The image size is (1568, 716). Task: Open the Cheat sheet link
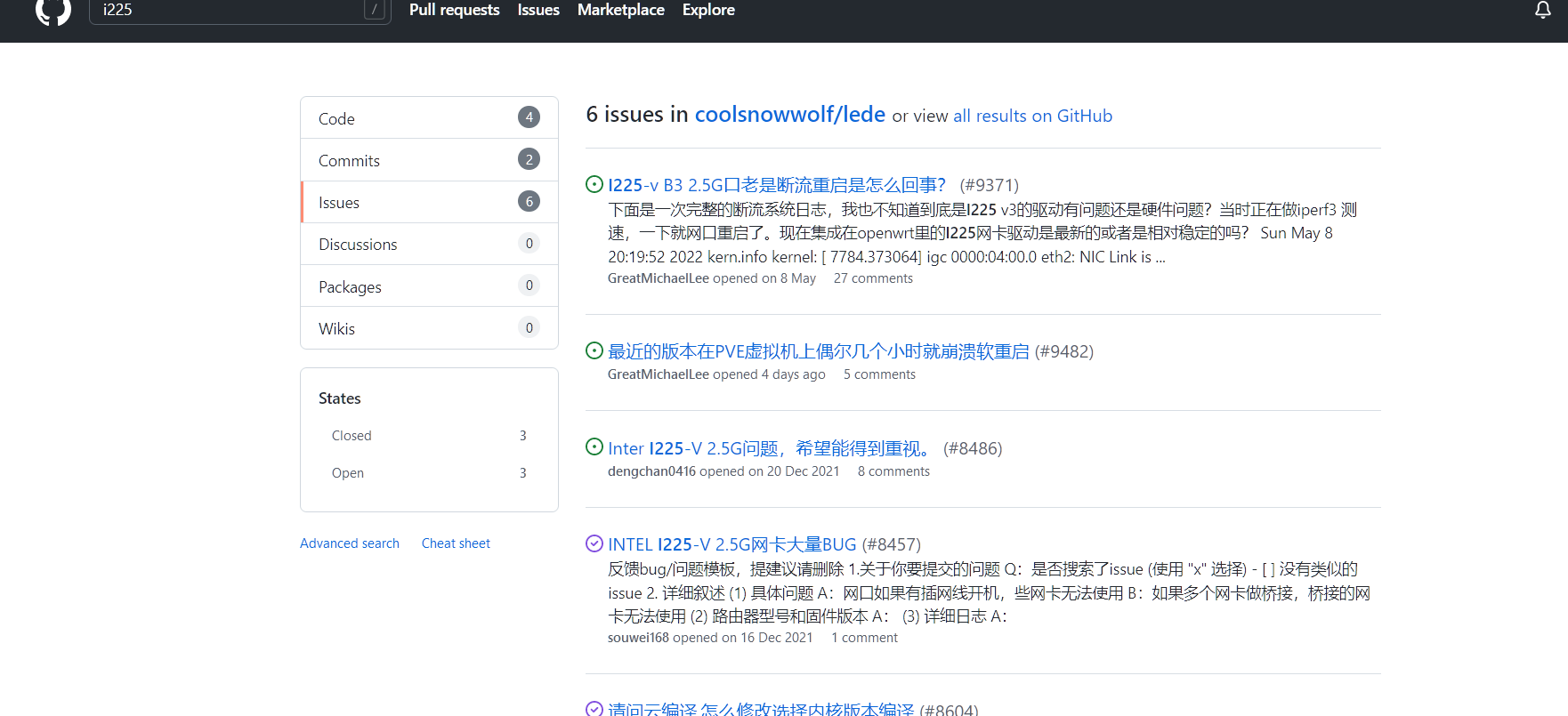point(456,543)
